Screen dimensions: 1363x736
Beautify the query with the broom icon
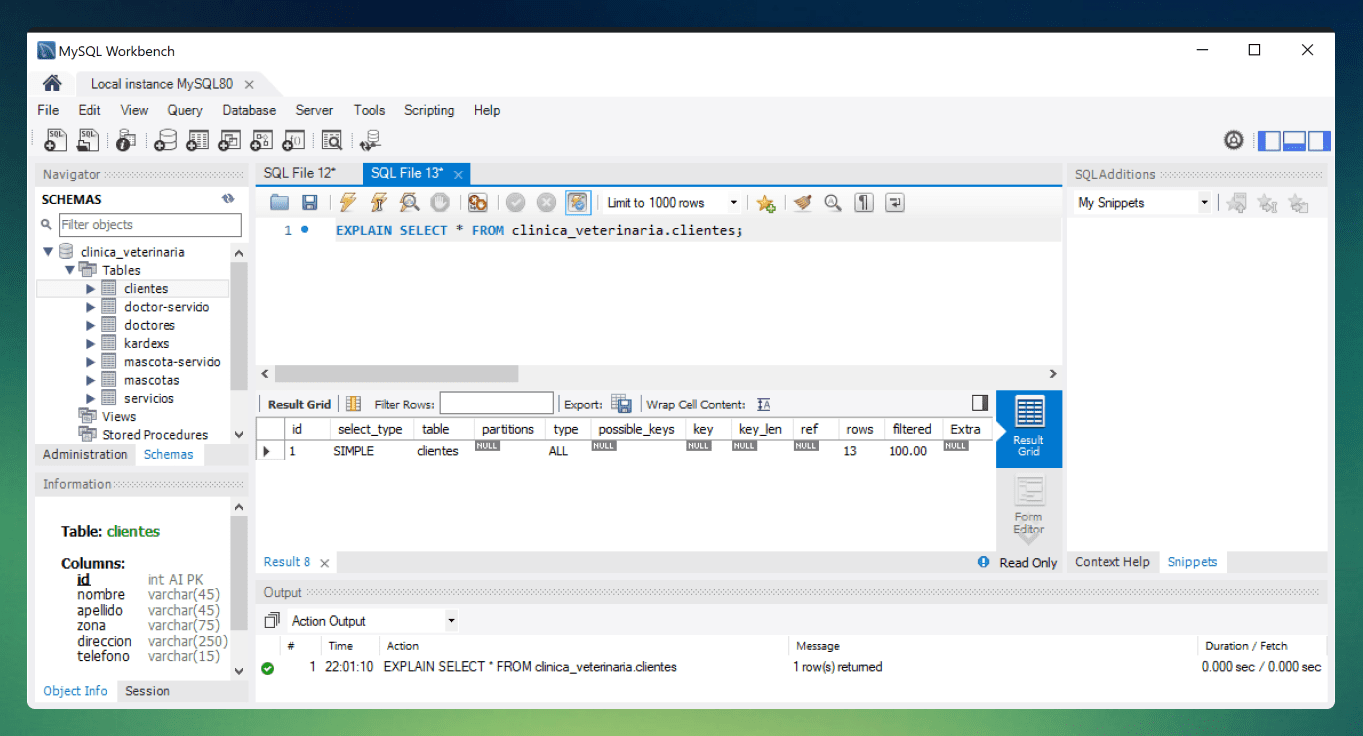point(802,203)
